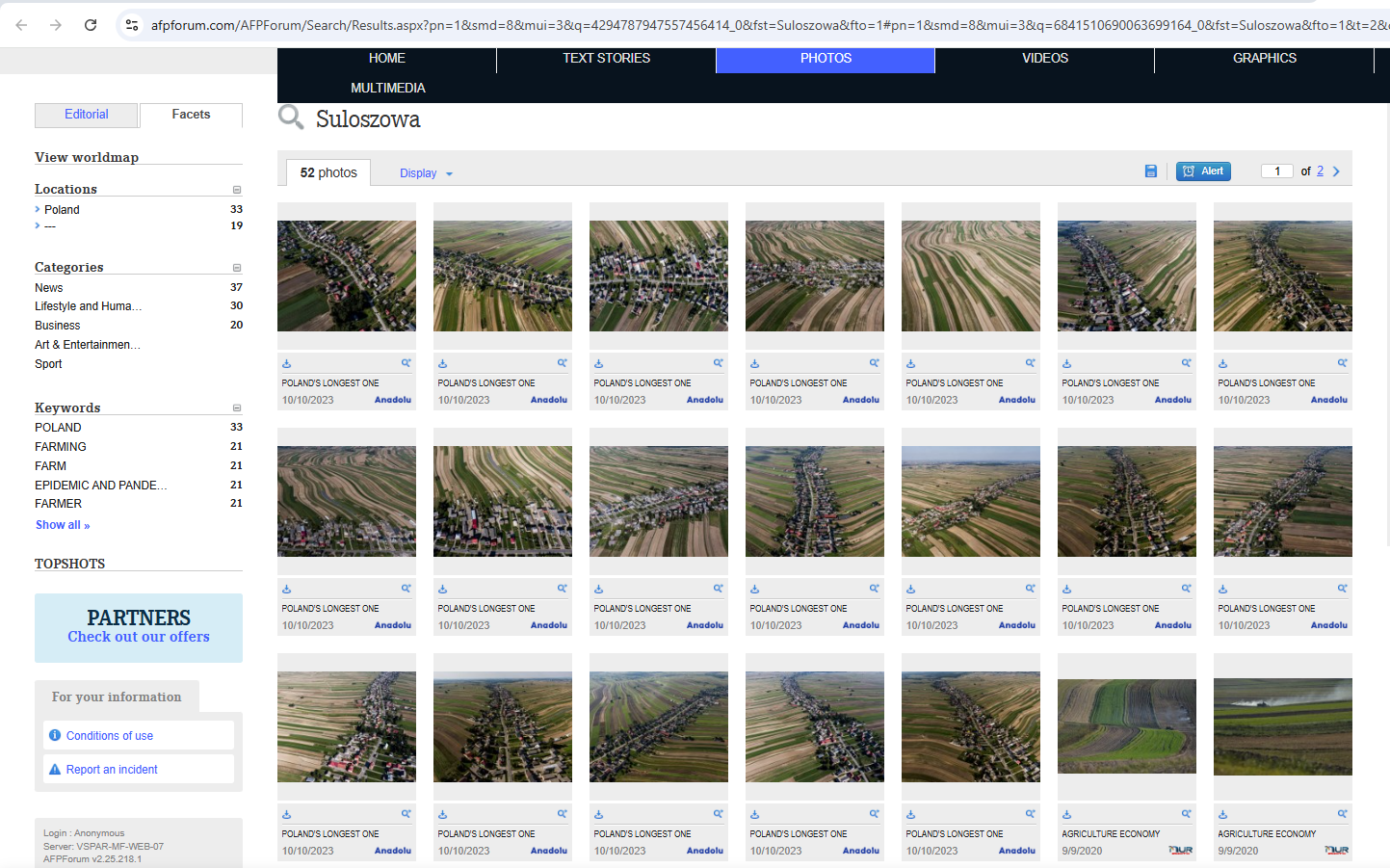
Task: Click the browser reload button
Action: pos(91,25)
